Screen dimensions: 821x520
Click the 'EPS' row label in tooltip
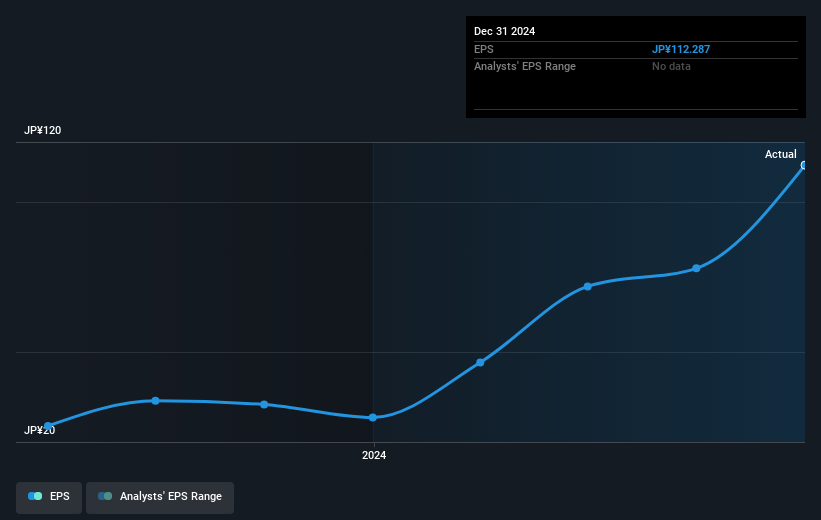tap(483, 49)
